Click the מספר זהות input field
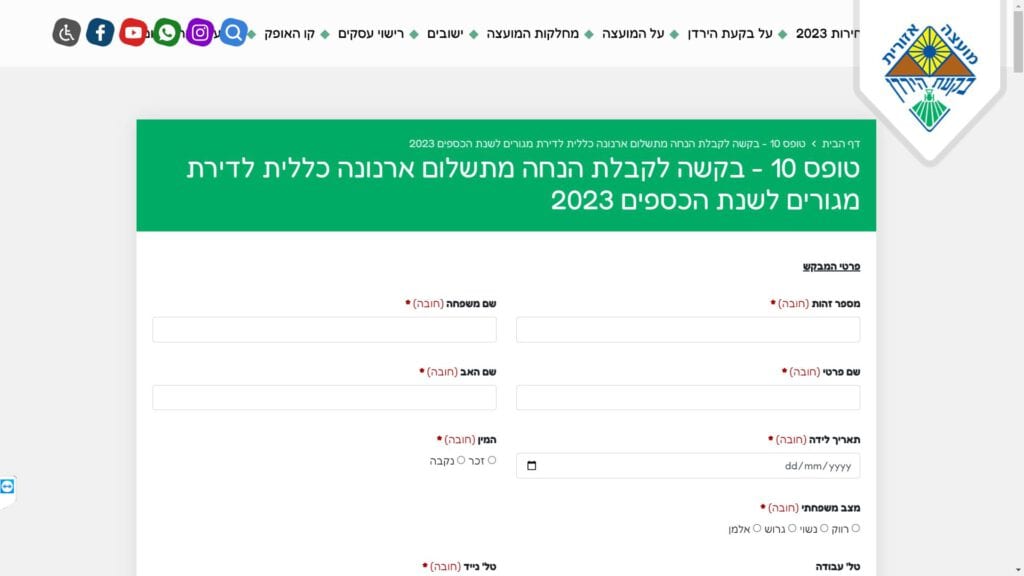 tap(688, 330)
